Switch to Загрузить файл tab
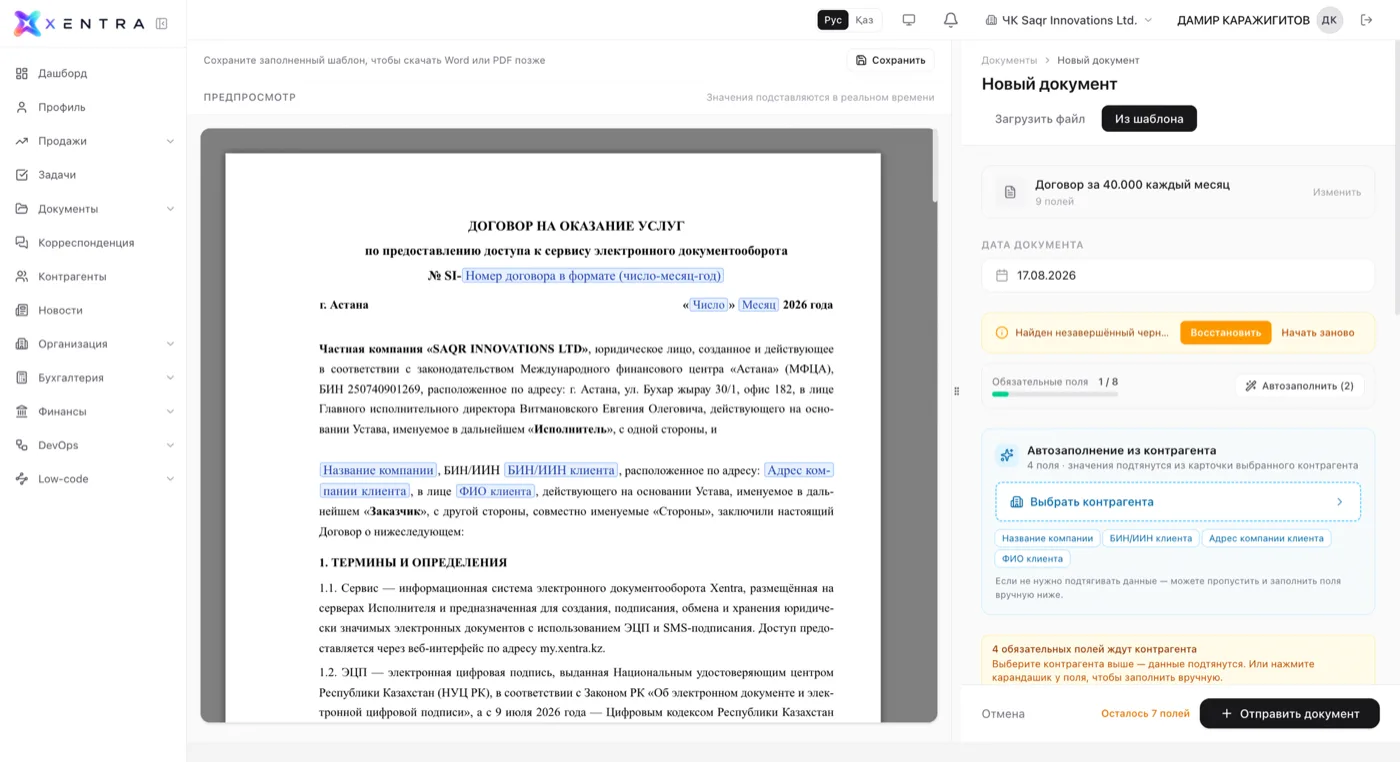This screenshot has height=762, width=1400. point(1040,119)
